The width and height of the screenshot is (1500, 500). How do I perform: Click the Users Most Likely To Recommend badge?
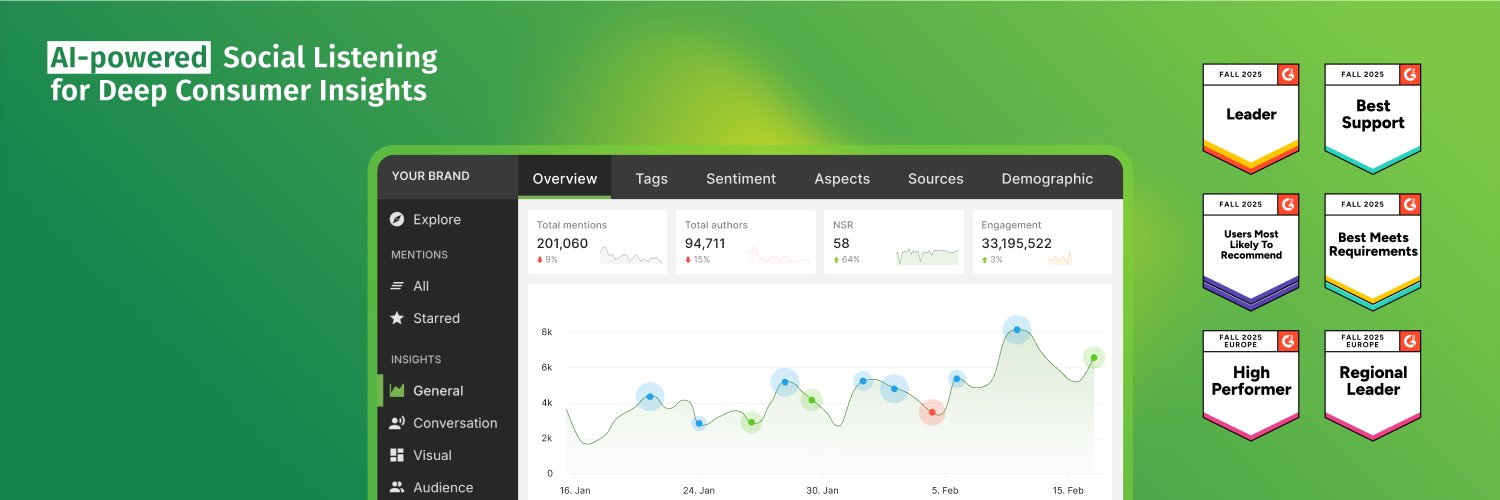[x=1251, y=252]
